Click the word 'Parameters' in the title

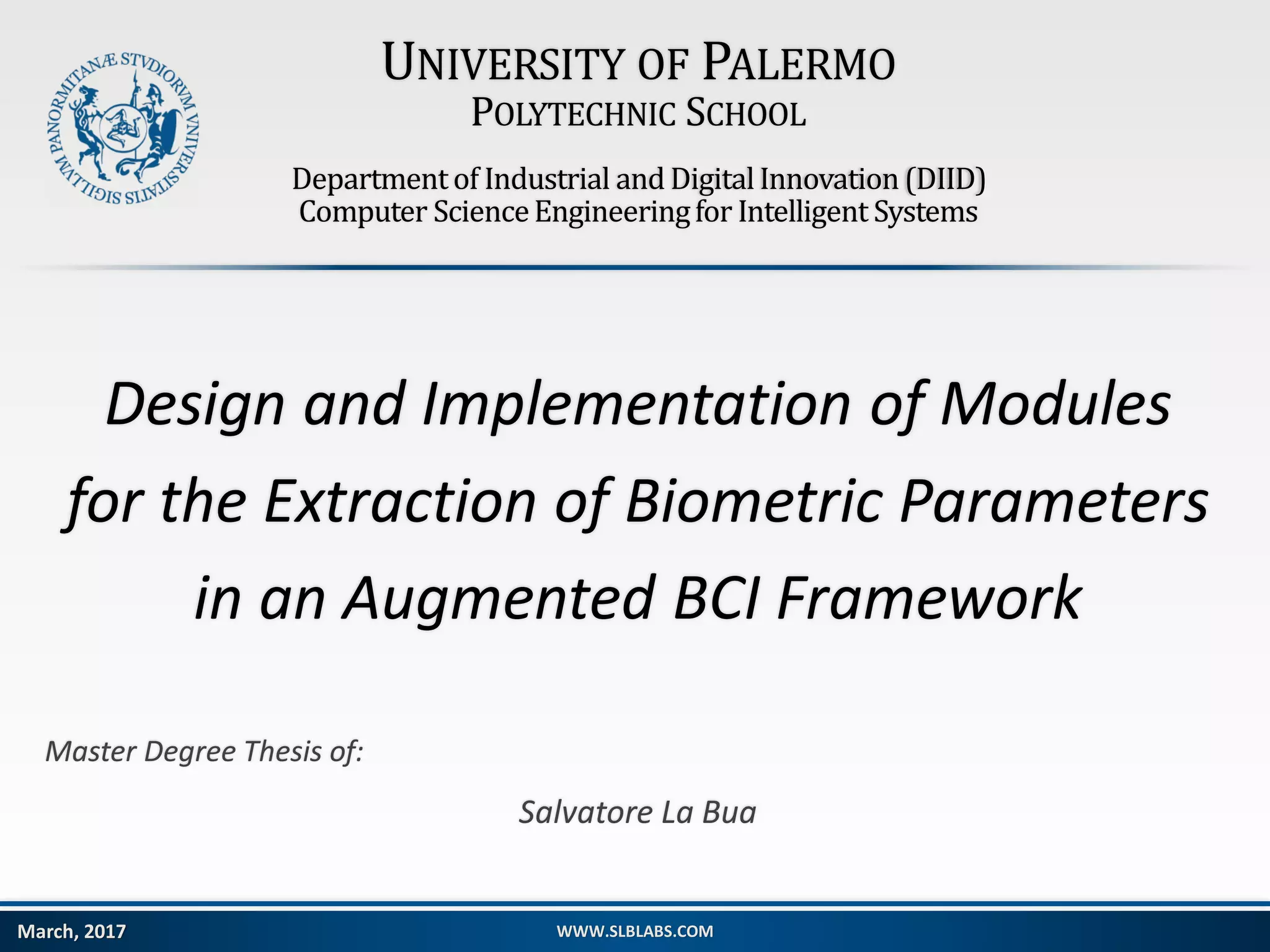pyautogui.click(x=1053, y=501)
